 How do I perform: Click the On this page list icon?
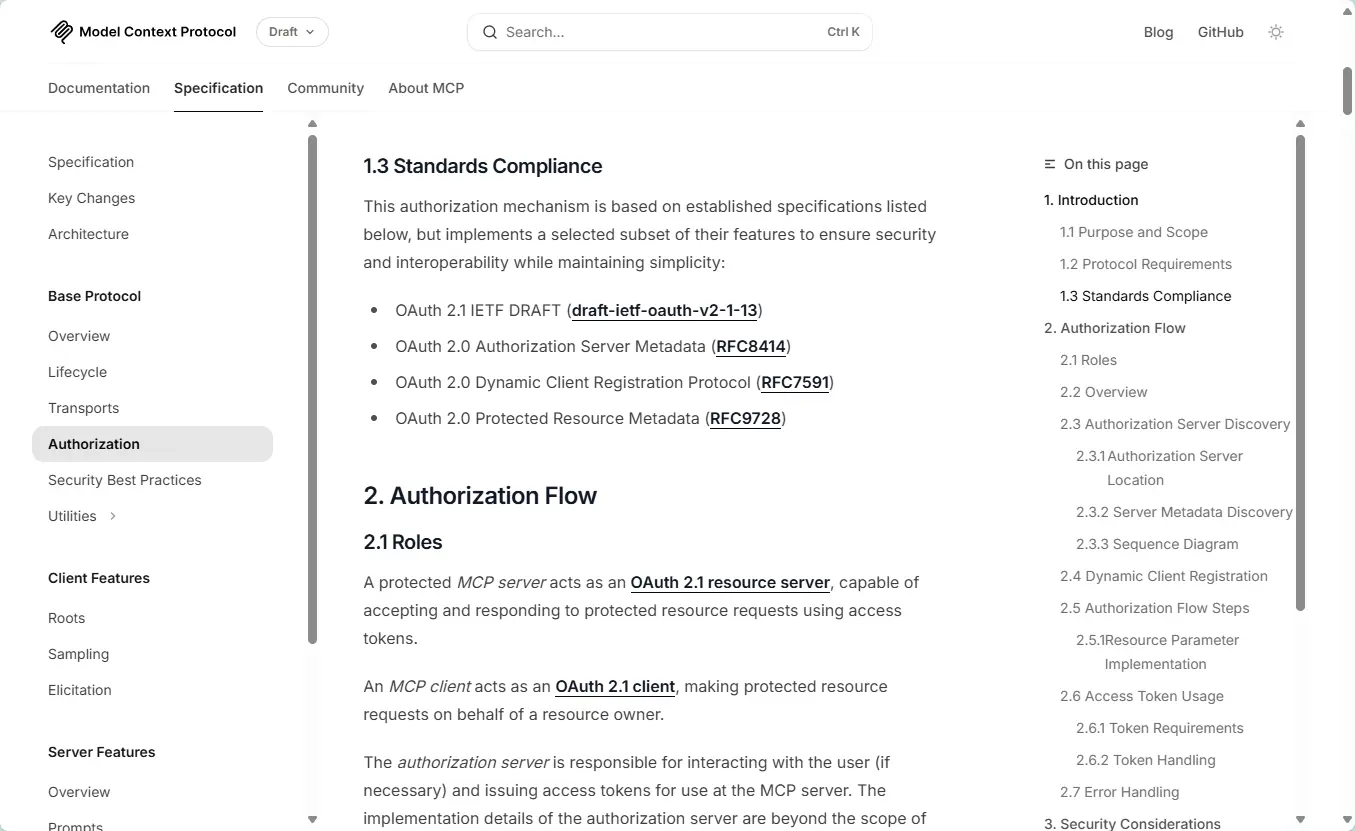[1048, 163]
